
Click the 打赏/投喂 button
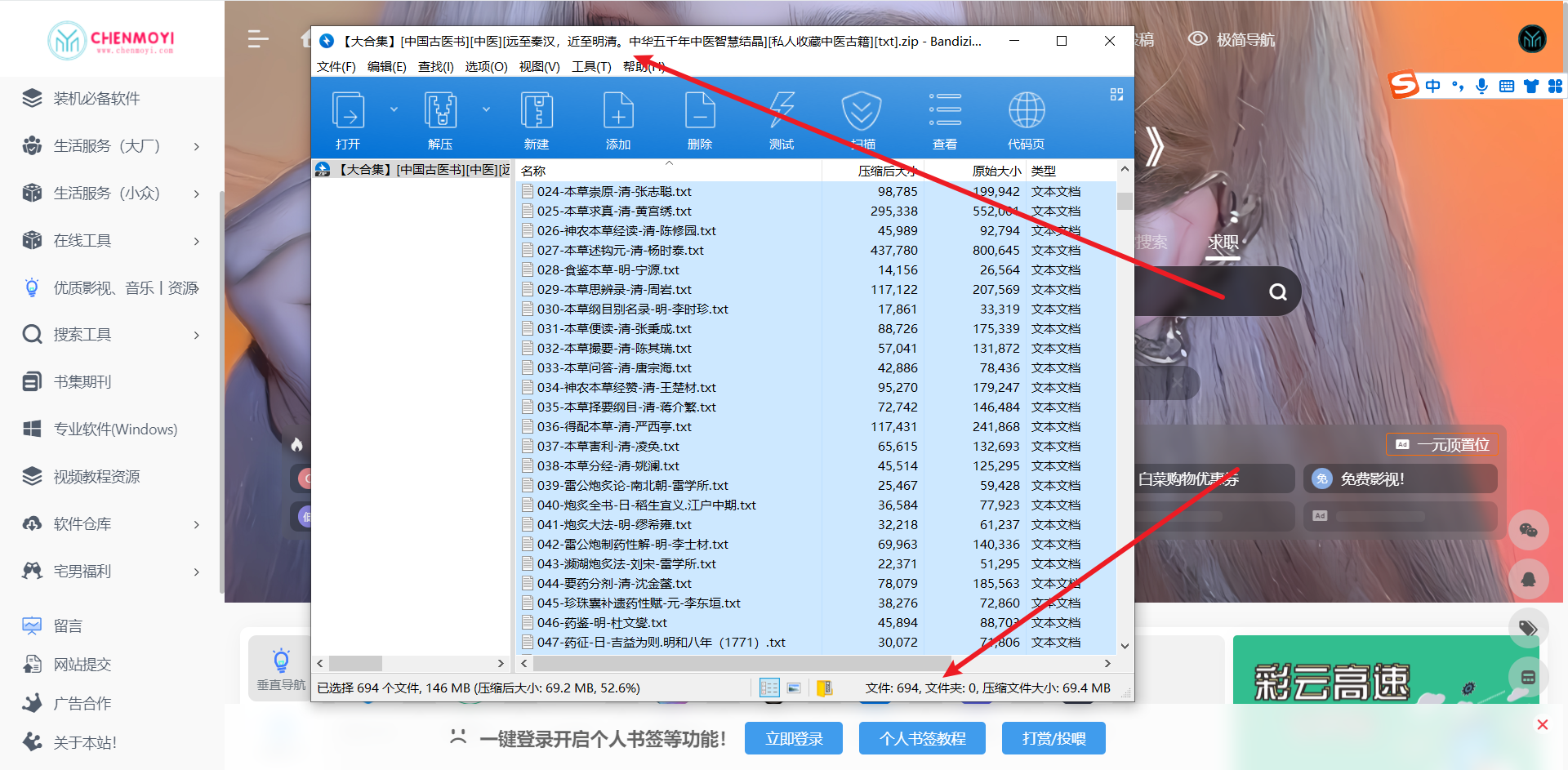tap(1053, 737)
